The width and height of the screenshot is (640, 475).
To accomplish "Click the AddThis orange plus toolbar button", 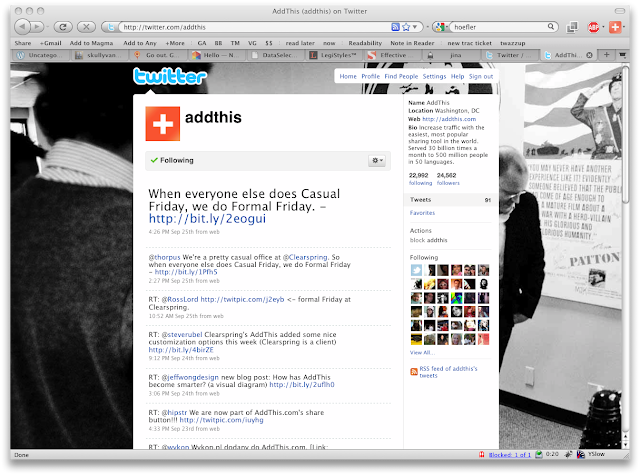I will [615, 27].
